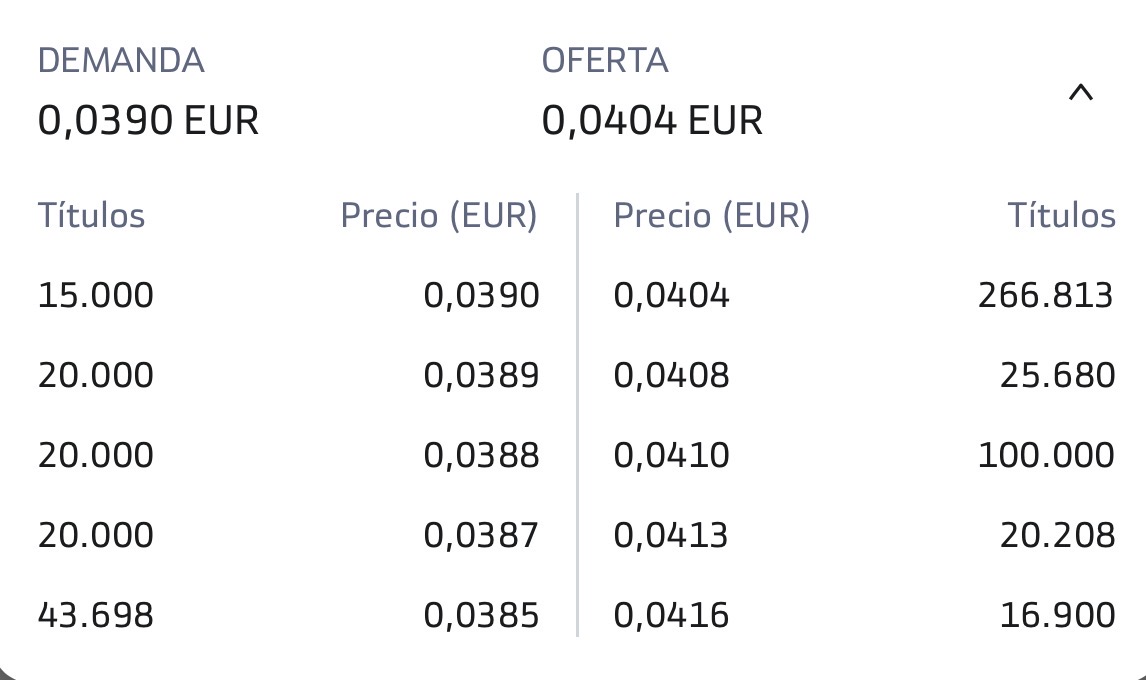
Task: Select the right Títulos column header
Action: tap(1061, 216)
